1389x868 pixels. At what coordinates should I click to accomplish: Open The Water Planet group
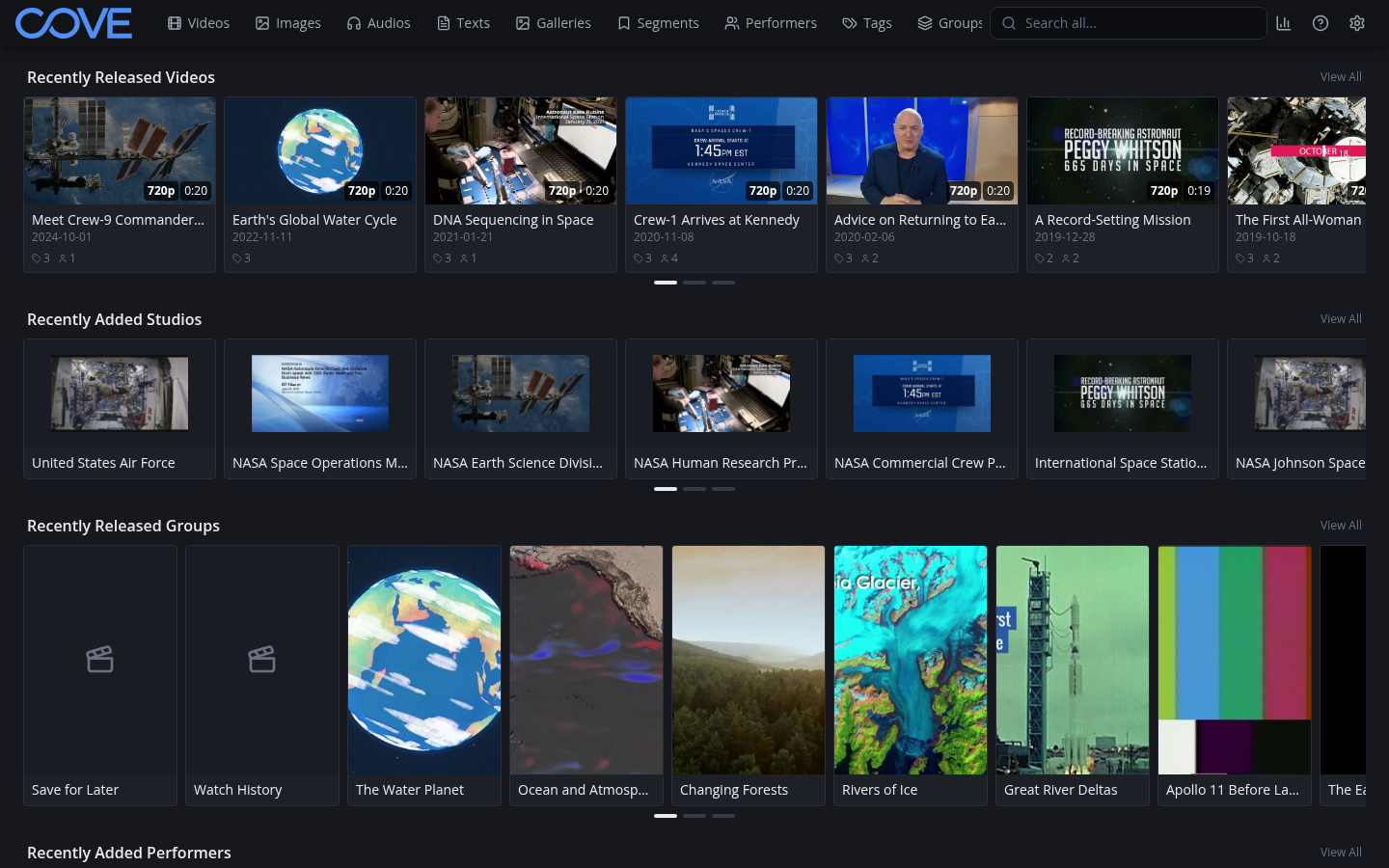[424, 675]
